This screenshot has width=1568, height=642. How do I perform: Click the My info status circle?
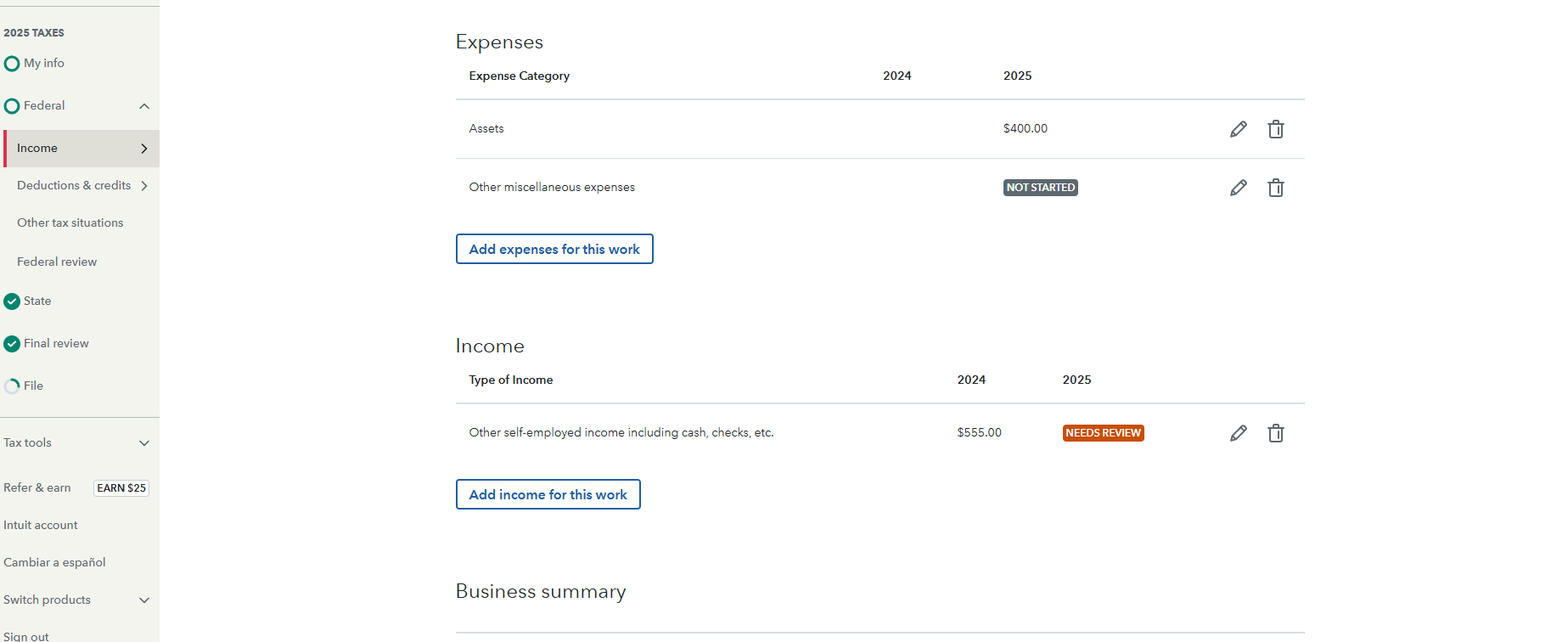tap(12, 64)
